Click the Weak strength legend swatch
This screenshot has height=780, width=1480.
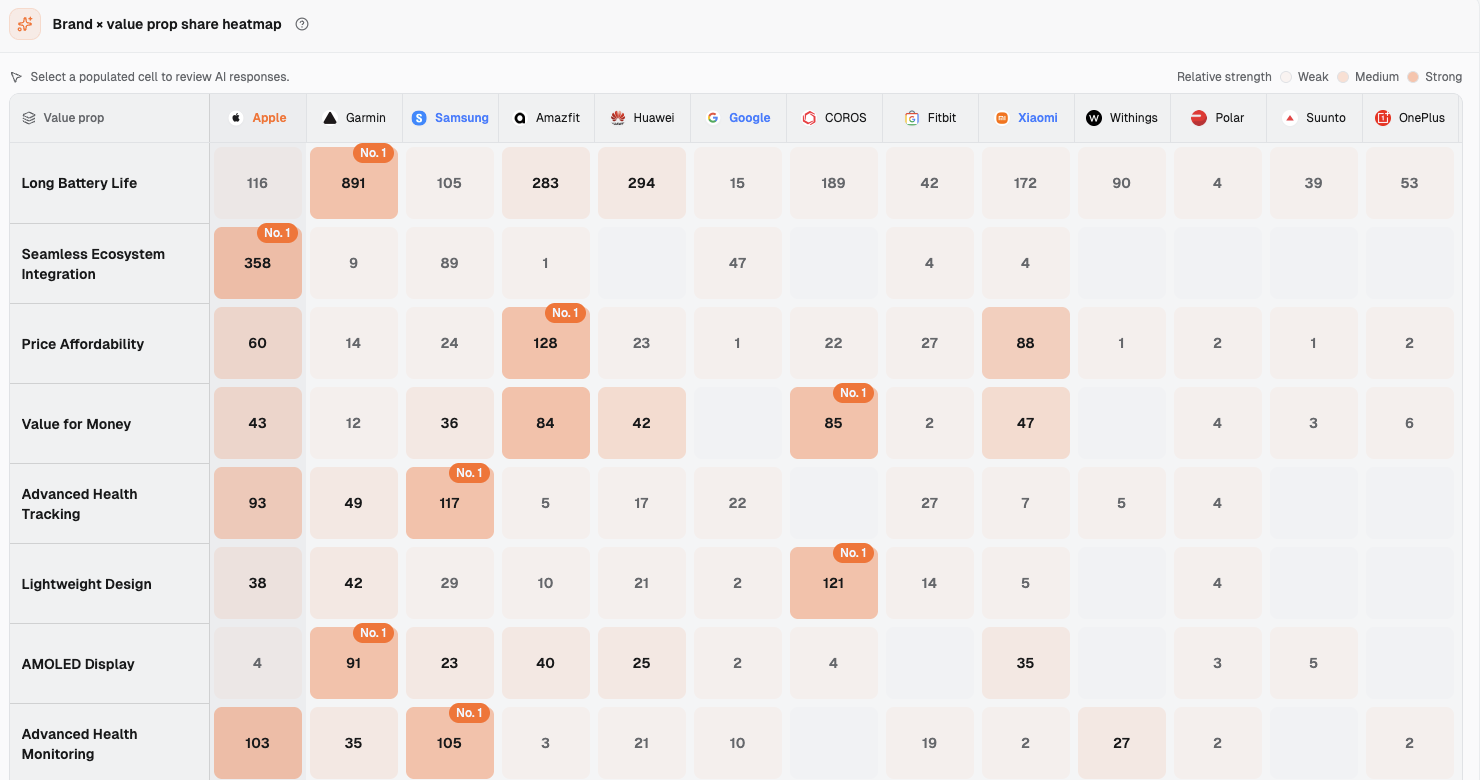(x=1287, y=77)
